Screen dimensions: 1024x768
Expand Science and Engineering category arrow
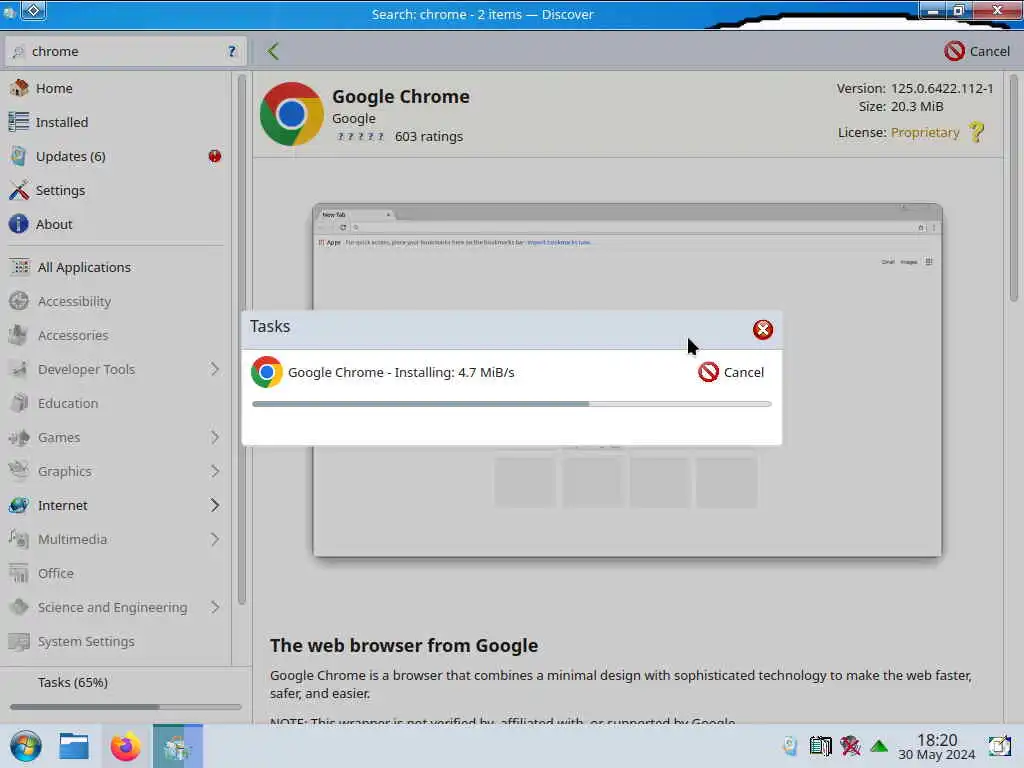click(x=214, y=607)
